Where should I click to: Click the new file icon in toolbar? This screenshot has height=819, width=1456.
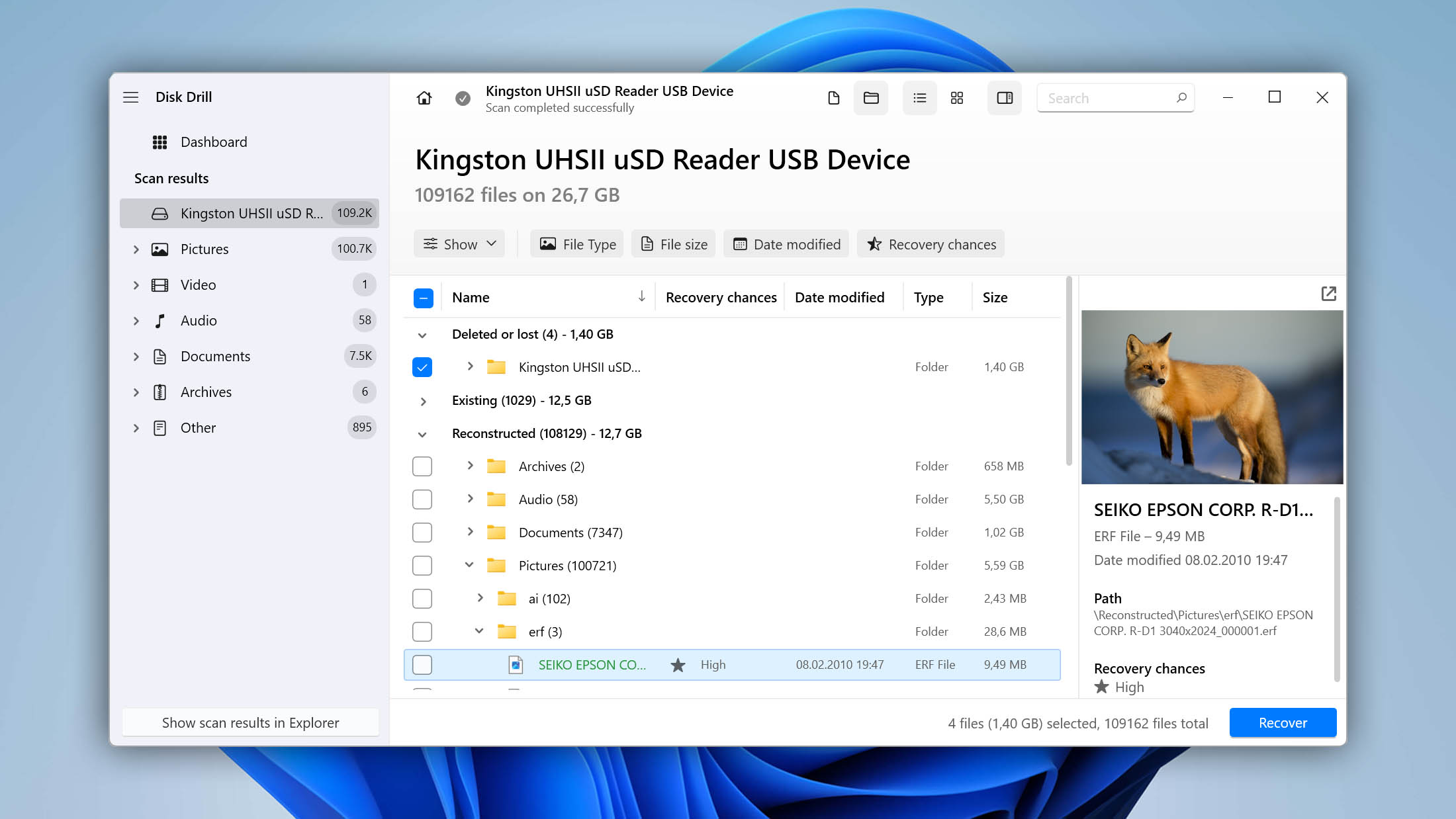(833, 97)
